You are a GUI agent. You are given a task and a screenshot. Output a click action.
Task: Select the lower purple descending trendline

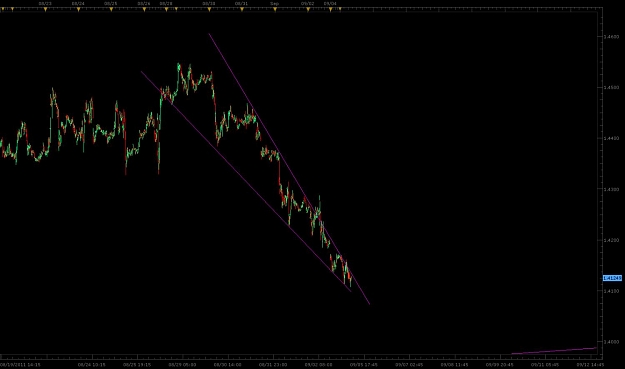(x=246, y=181)
